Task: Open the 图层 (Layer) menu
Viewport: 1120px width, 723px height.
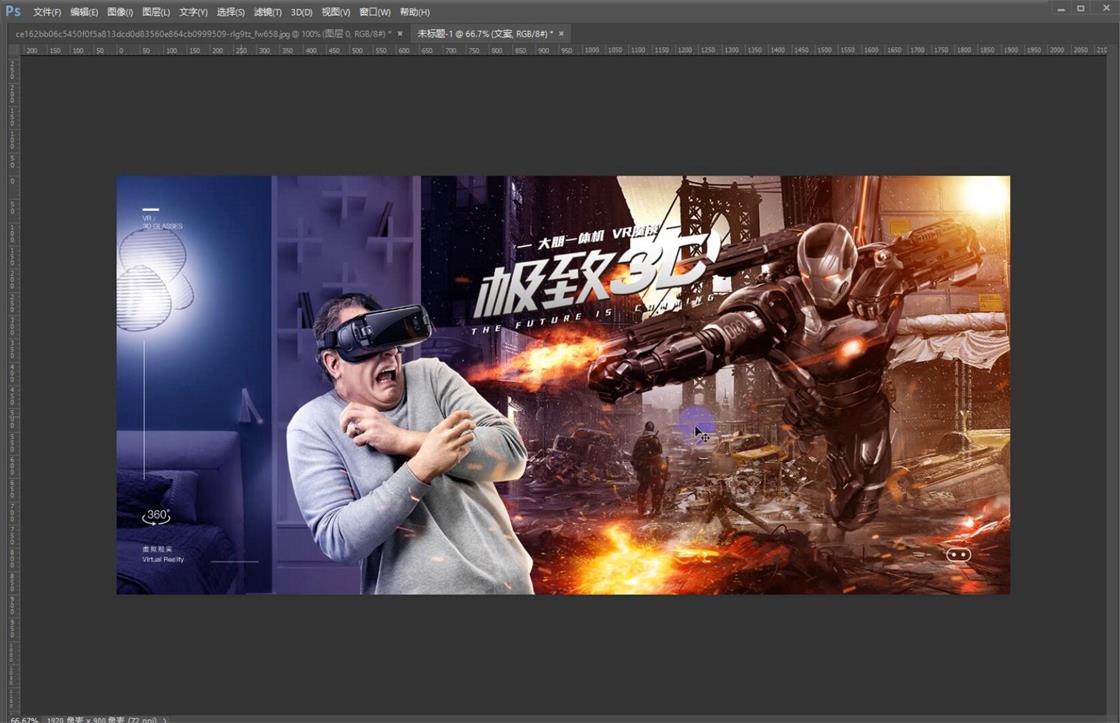Action: (158, 12)
